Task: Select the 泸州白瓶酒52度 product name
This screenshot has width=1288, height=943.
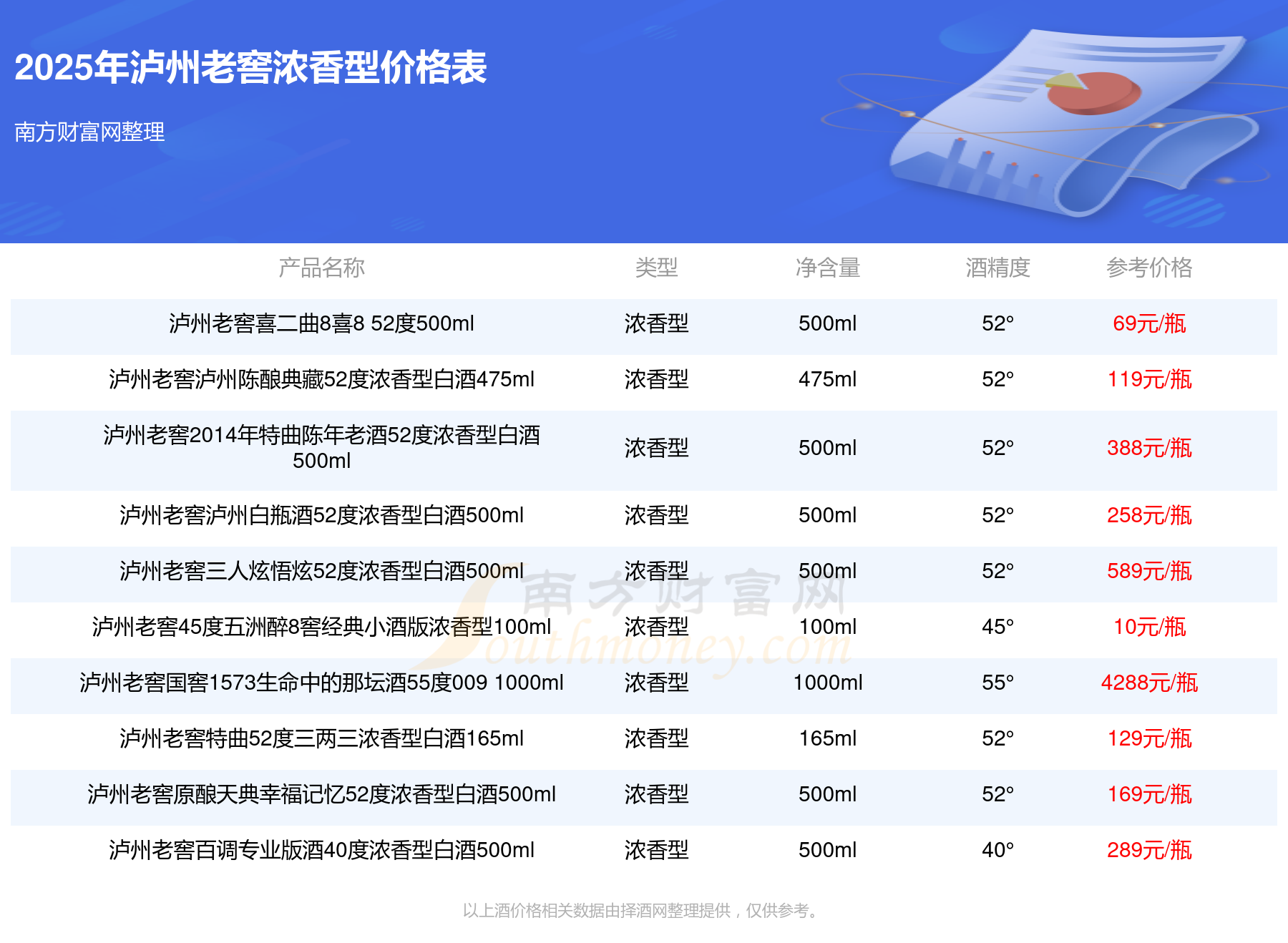Action: pos(322,515)
